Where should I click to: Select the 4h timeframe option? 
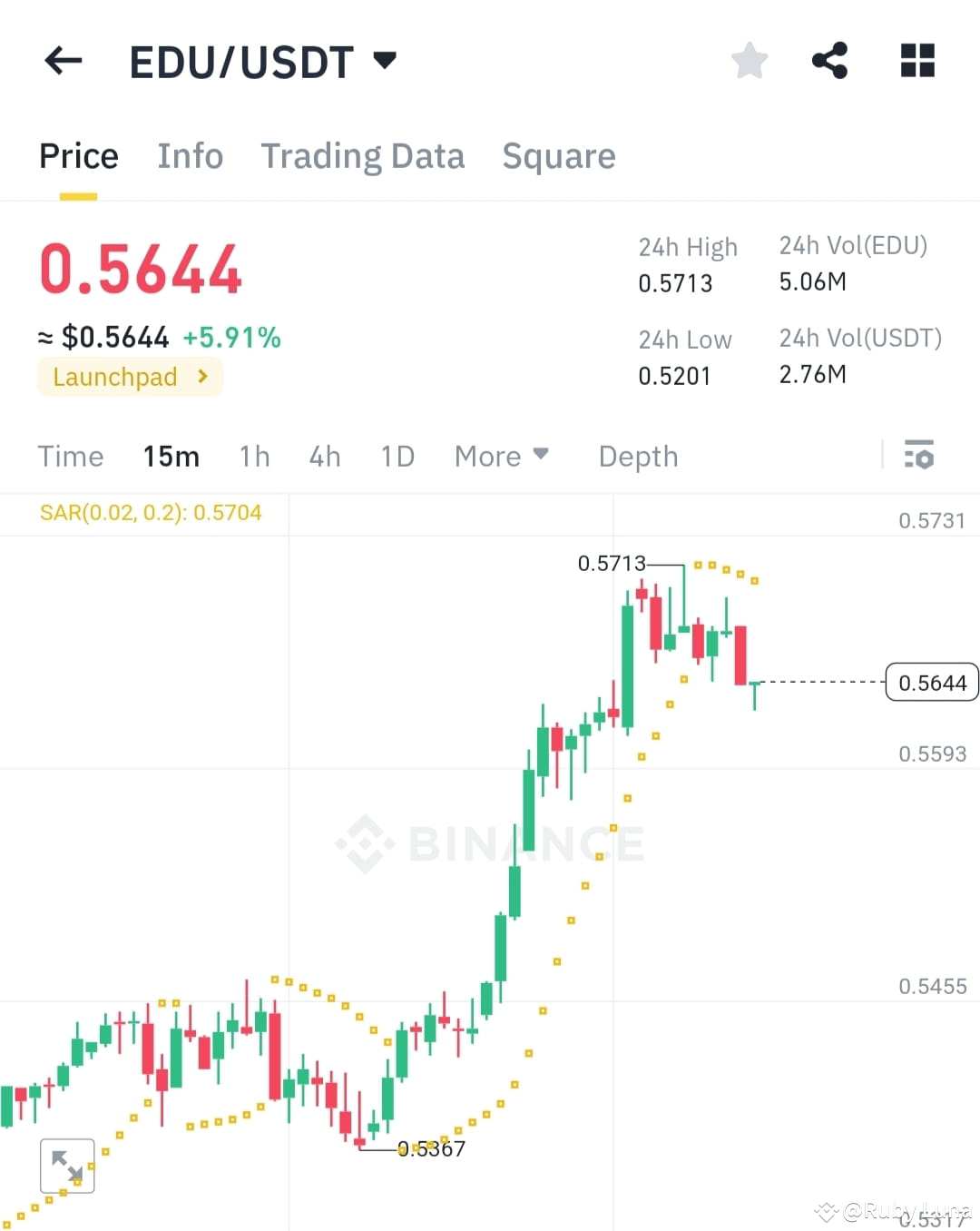(324, 457)
